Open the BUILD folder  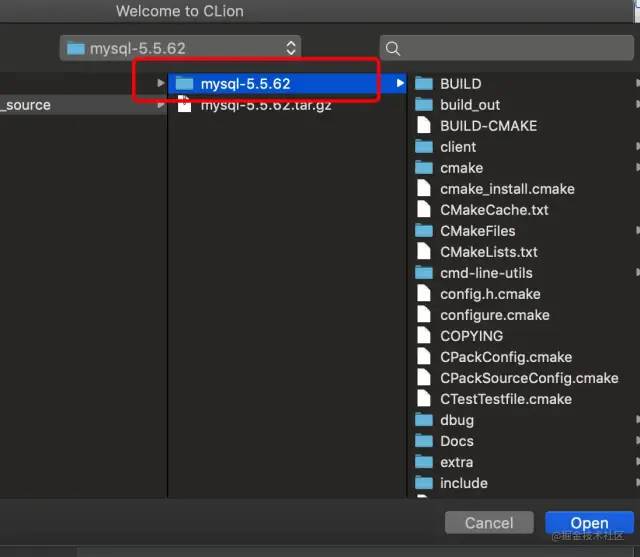[x=460, y=84]
